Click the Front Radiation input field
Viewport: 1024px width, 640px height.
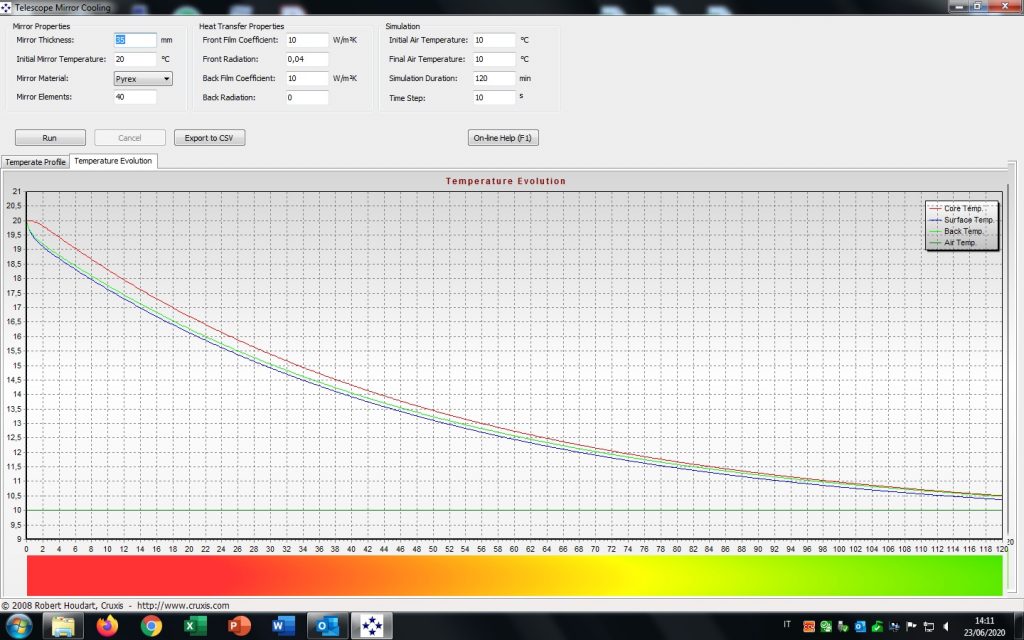click(x=307, y=59)
